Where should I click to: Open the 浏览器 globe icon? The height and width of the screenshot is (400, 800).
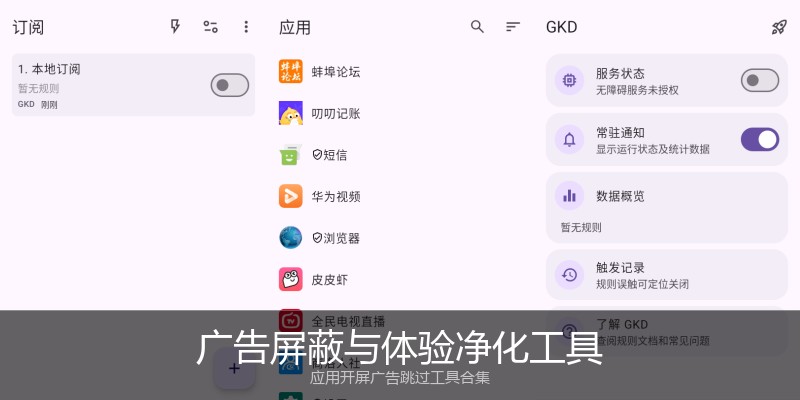point(291,238)
